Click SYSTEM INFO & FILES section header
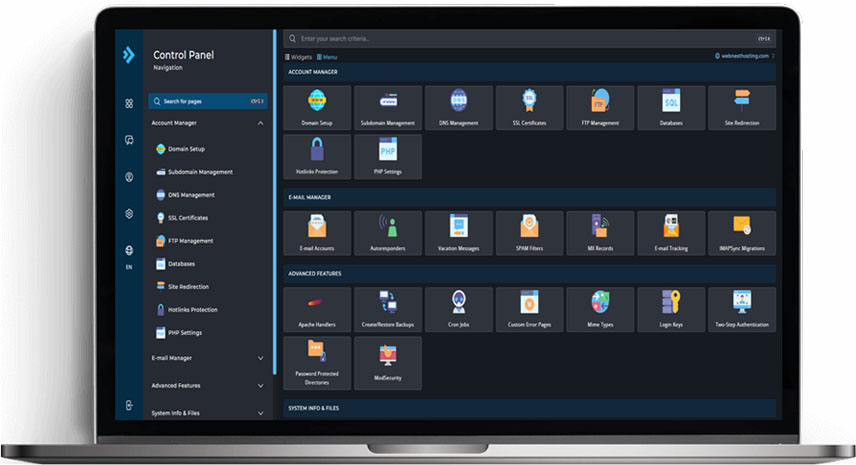The image size is (856, 465). pyautogui.click(x=530, y=408)
